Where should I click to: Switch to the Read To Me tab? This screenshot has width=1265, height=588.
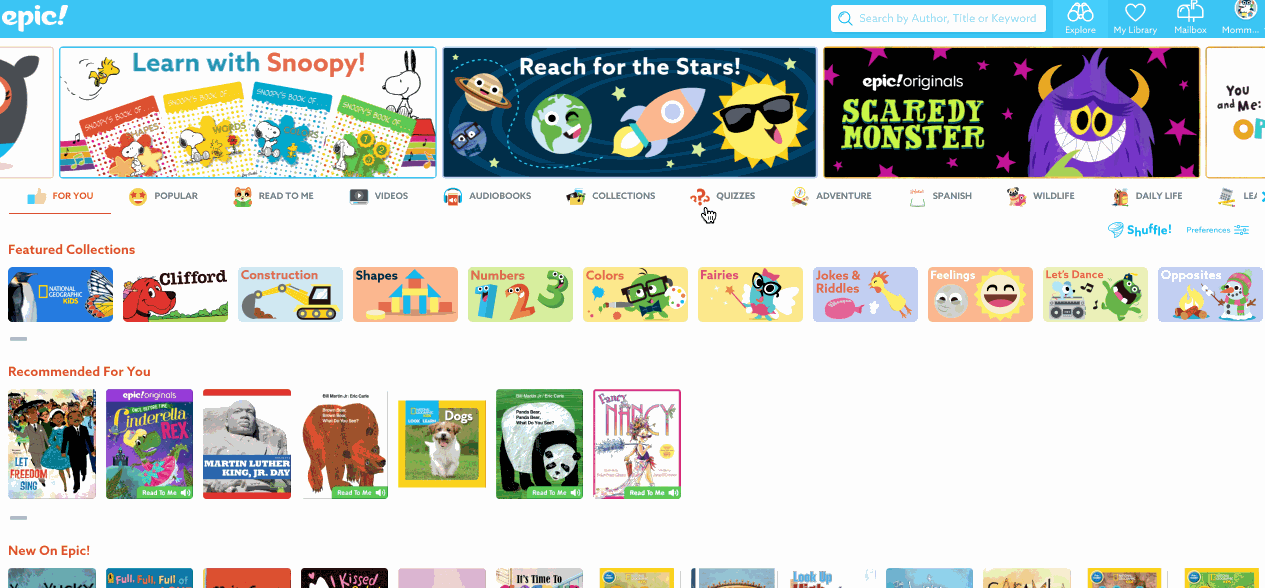click(x=273, y=196)
